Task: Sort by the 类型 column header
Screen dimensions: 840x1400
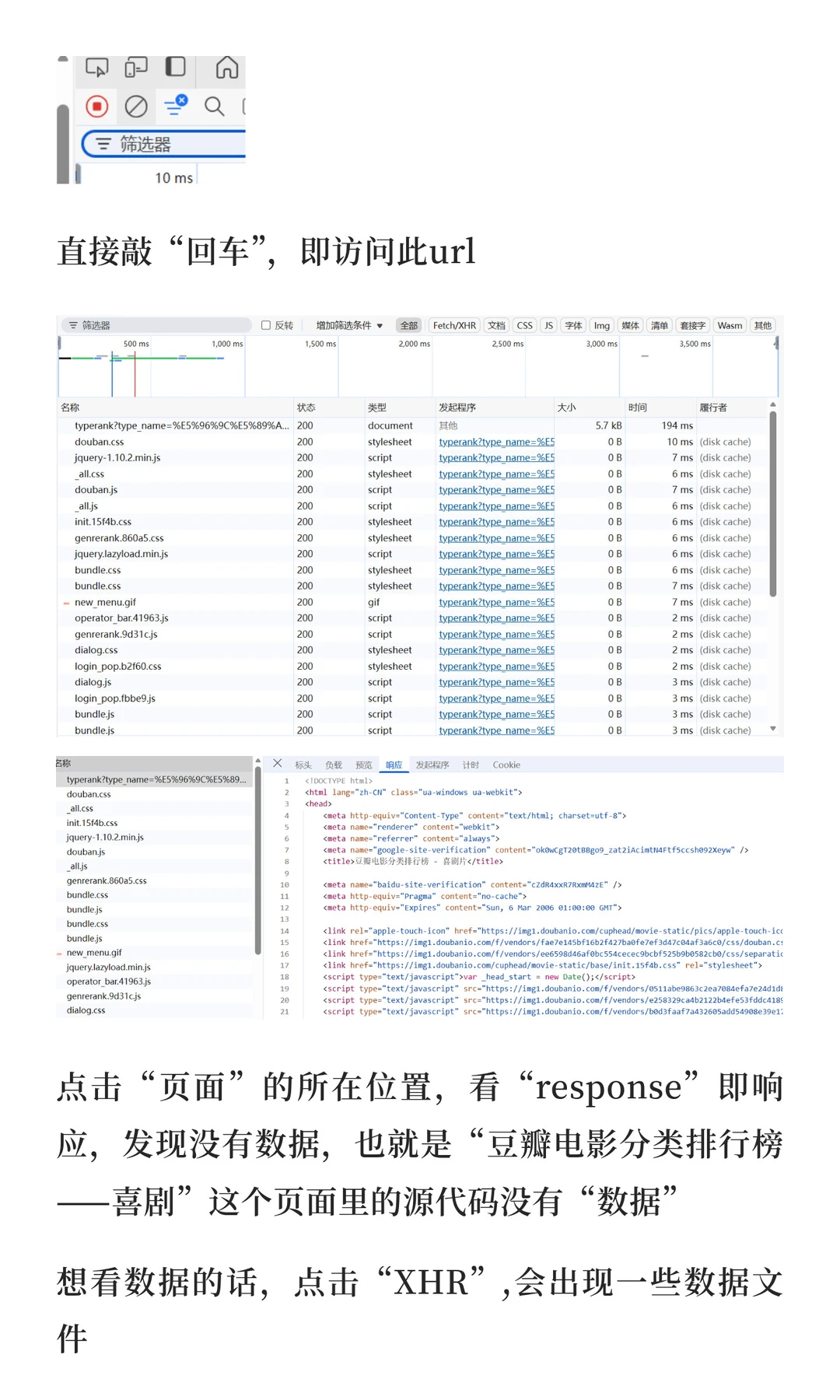Action: tap(399, 407)
